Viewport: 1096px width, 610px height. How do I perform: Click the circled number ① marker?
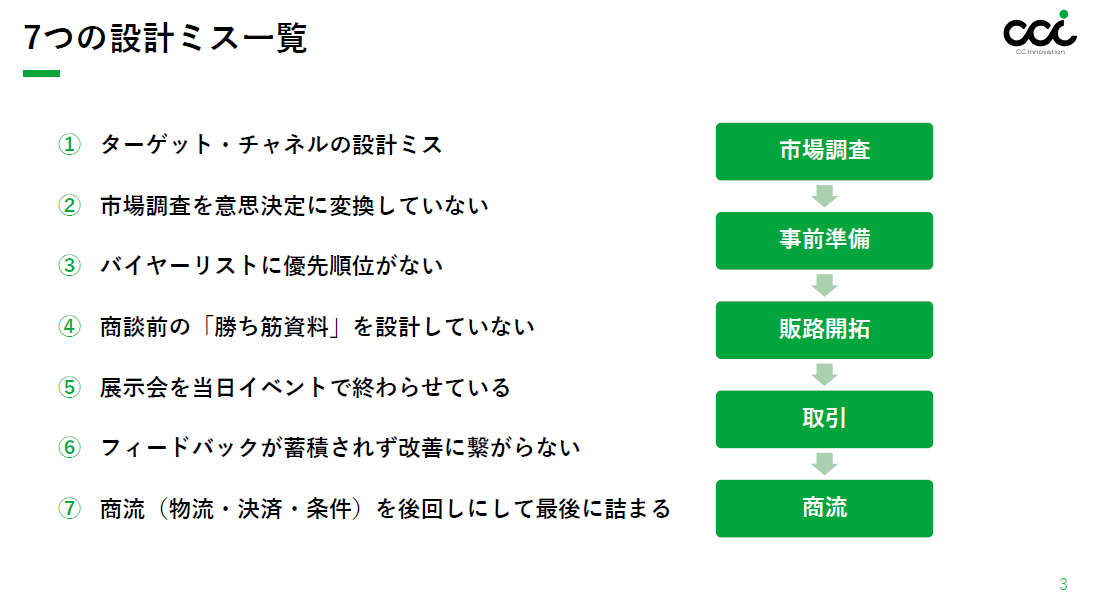pos(68,146)
